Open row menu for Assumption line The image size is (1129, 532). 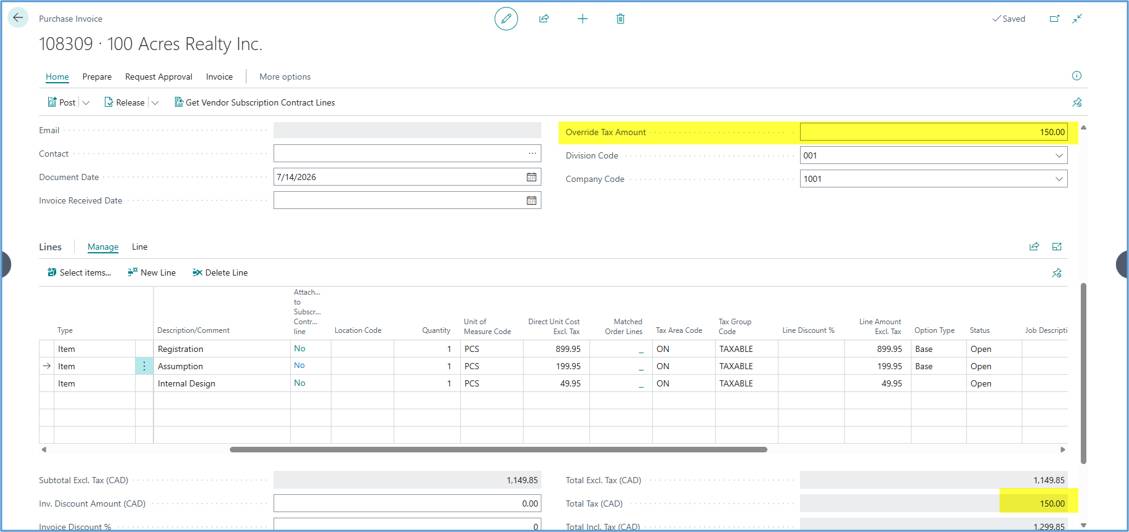pos(144,366)
